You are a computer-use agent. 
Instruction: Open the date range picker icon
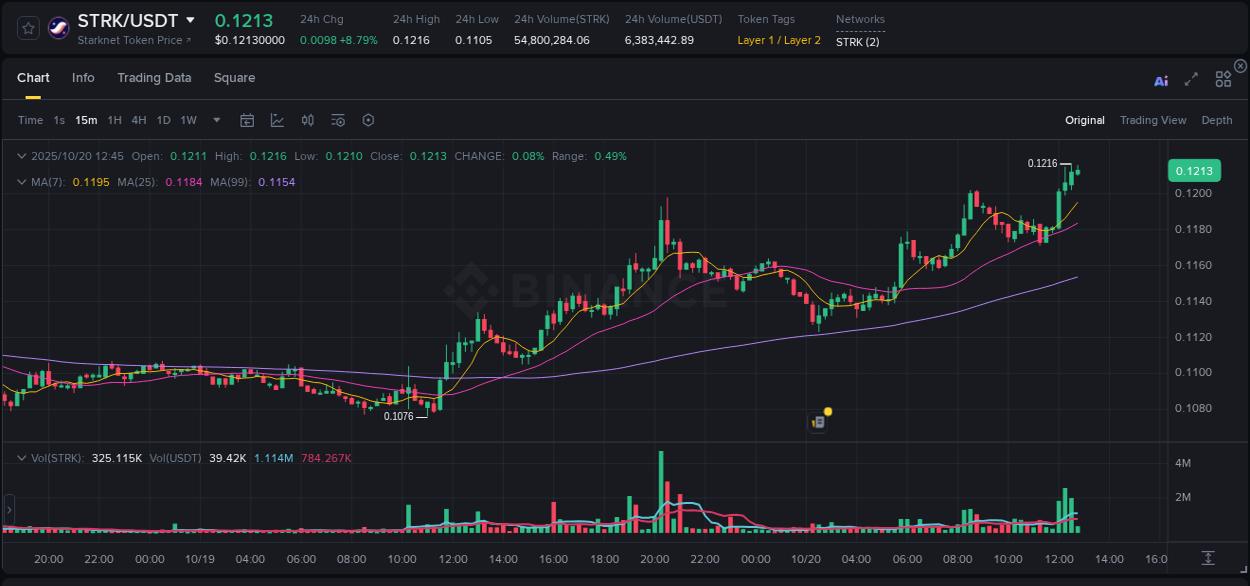(x=247, y=120)
